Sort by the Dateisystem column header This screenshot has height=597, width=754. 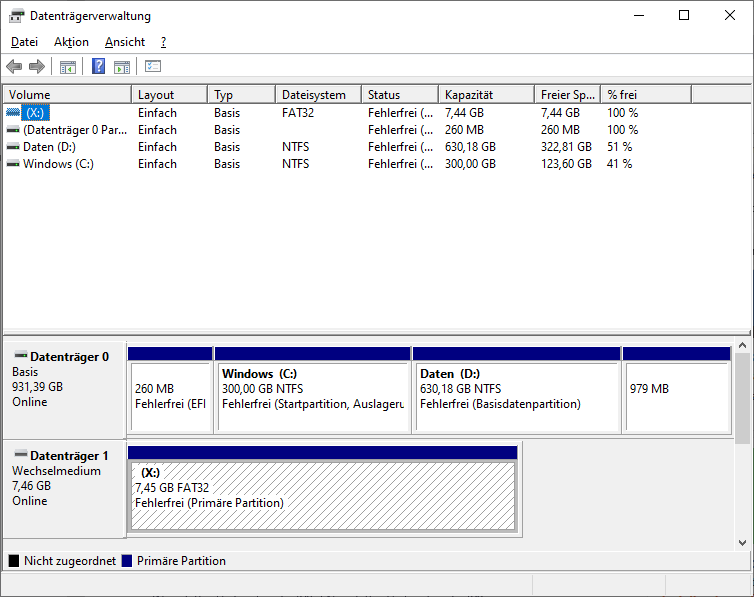coord(318,95)
